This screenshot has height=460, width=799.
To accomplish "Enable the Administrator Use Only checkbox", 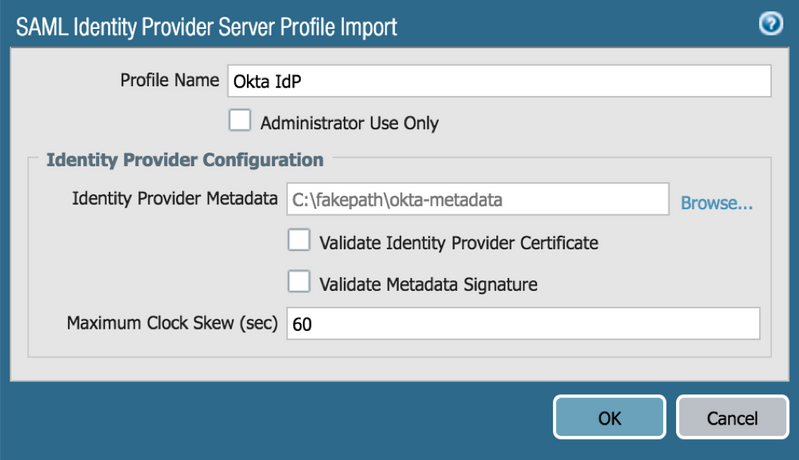I will coord(240,122).
